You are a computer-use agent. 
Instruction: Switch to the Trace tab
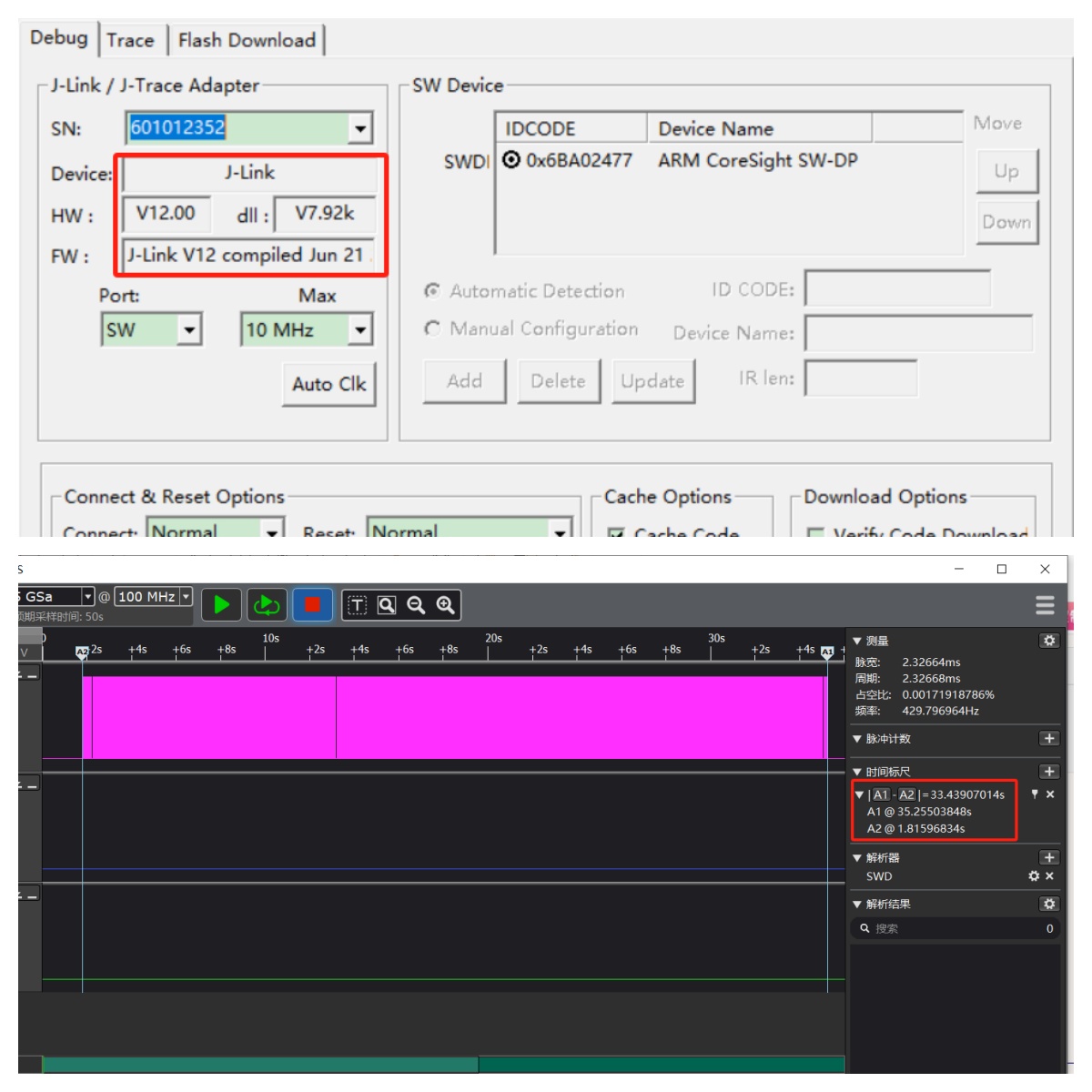tap(130, 40)
